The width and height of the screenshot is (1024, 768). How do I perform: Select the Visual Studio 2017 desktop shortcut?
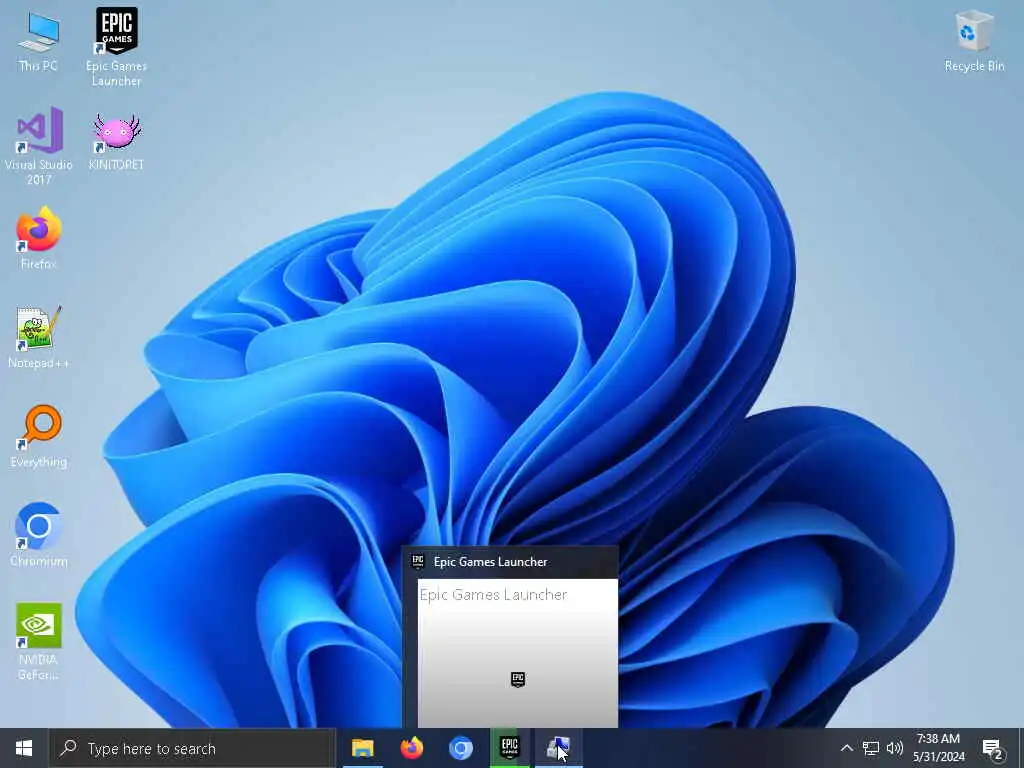click(x=39, y=146)
